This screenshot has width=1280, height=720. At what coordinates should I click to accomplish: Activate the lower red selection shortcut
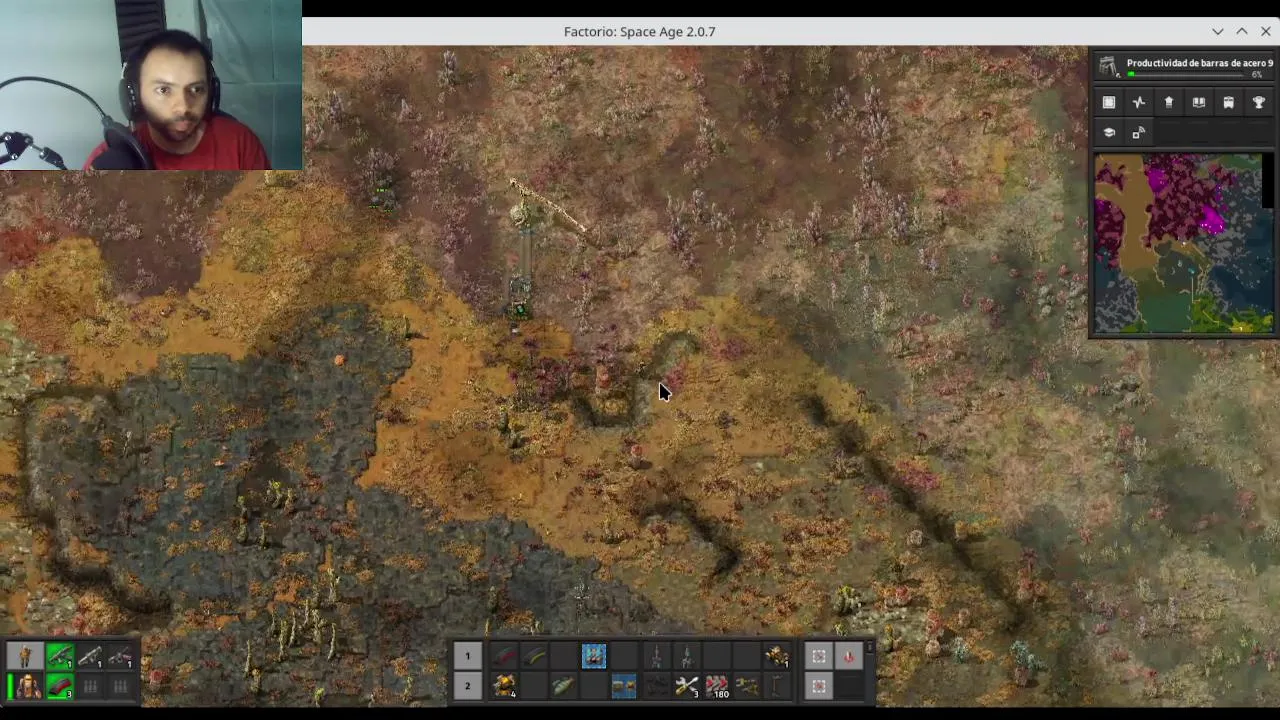pyautogui.click(x=819, y=686)
